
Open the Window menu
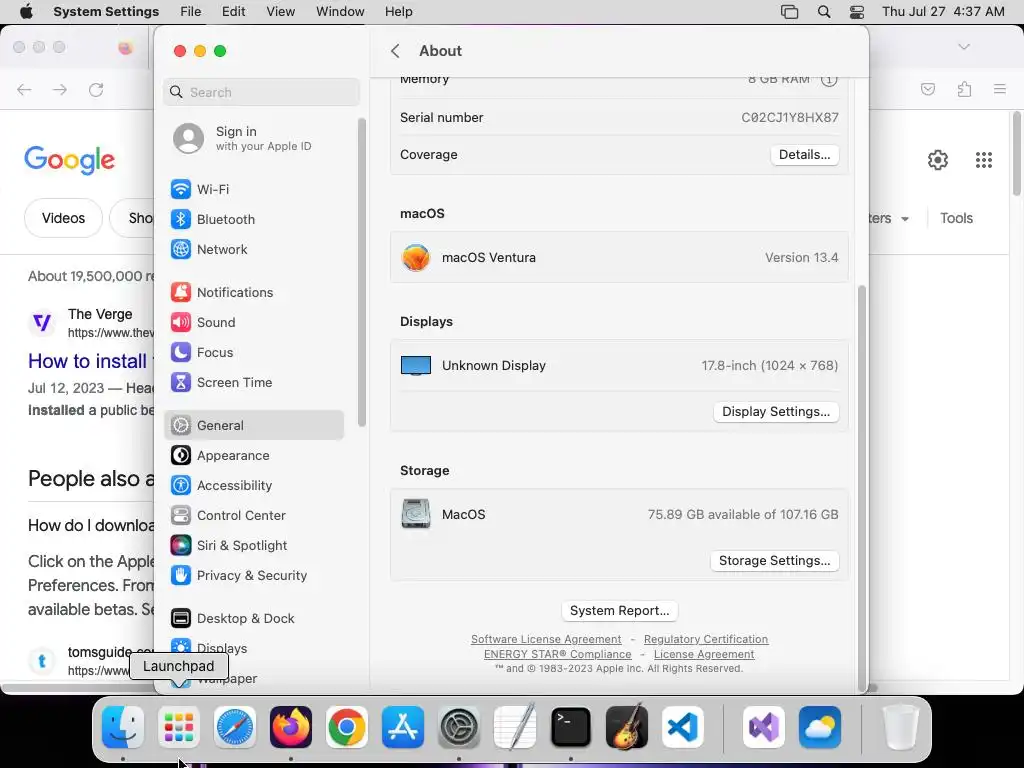click(340, 12)
